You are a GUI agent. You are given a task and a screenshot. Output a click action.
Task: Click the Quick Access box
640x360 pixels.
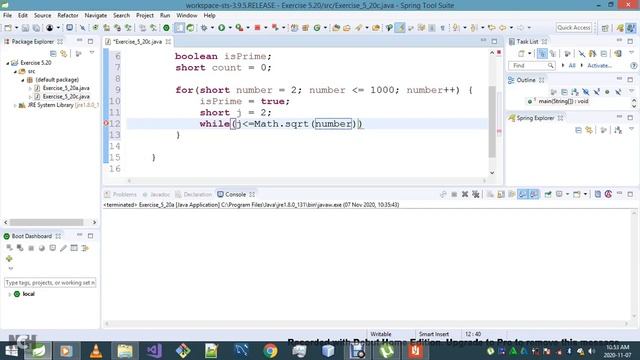[x=573, y=28]
